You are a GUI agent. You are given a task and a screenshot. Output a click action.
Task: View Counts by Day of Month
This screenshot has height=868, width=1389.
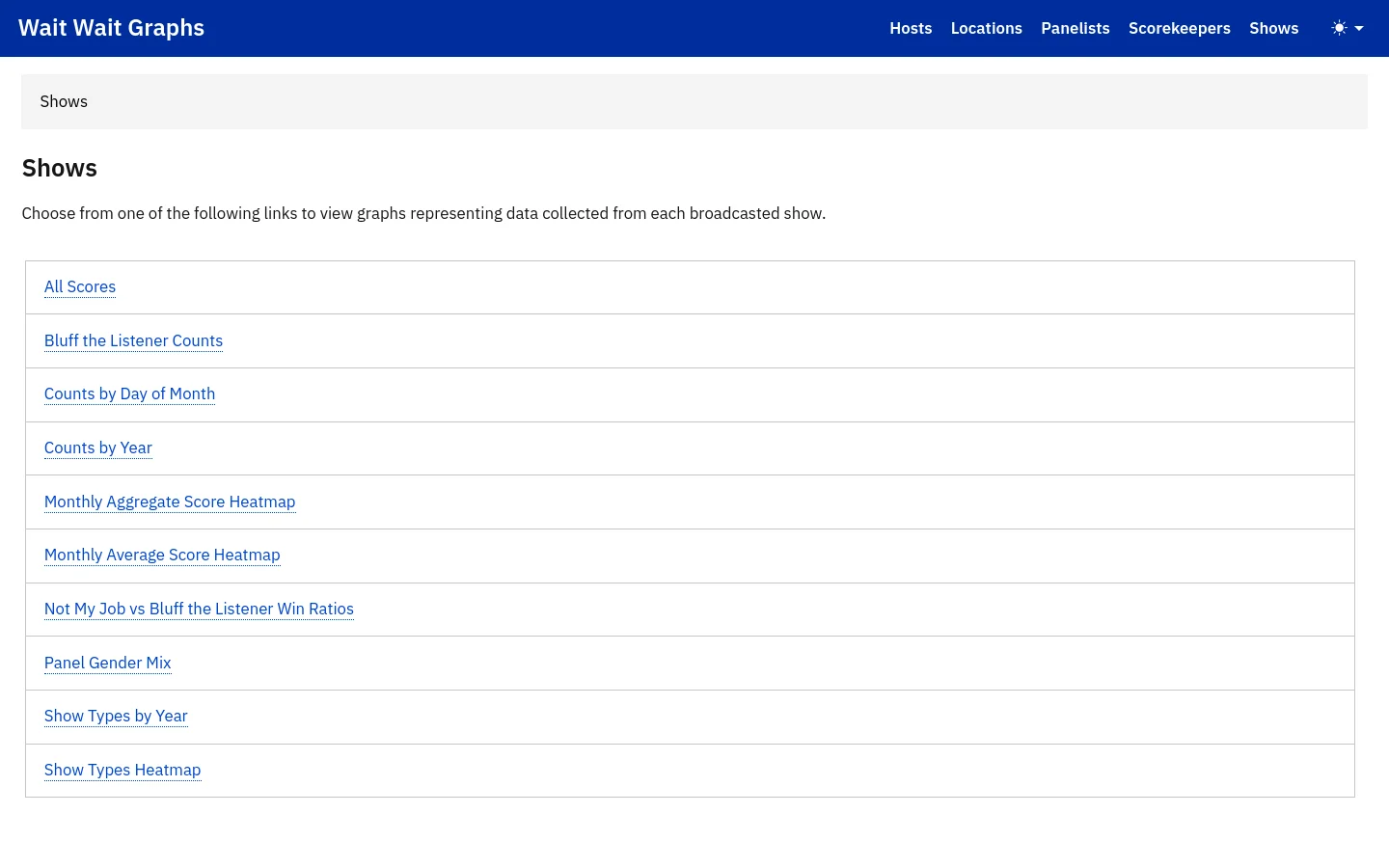(129, 393)
